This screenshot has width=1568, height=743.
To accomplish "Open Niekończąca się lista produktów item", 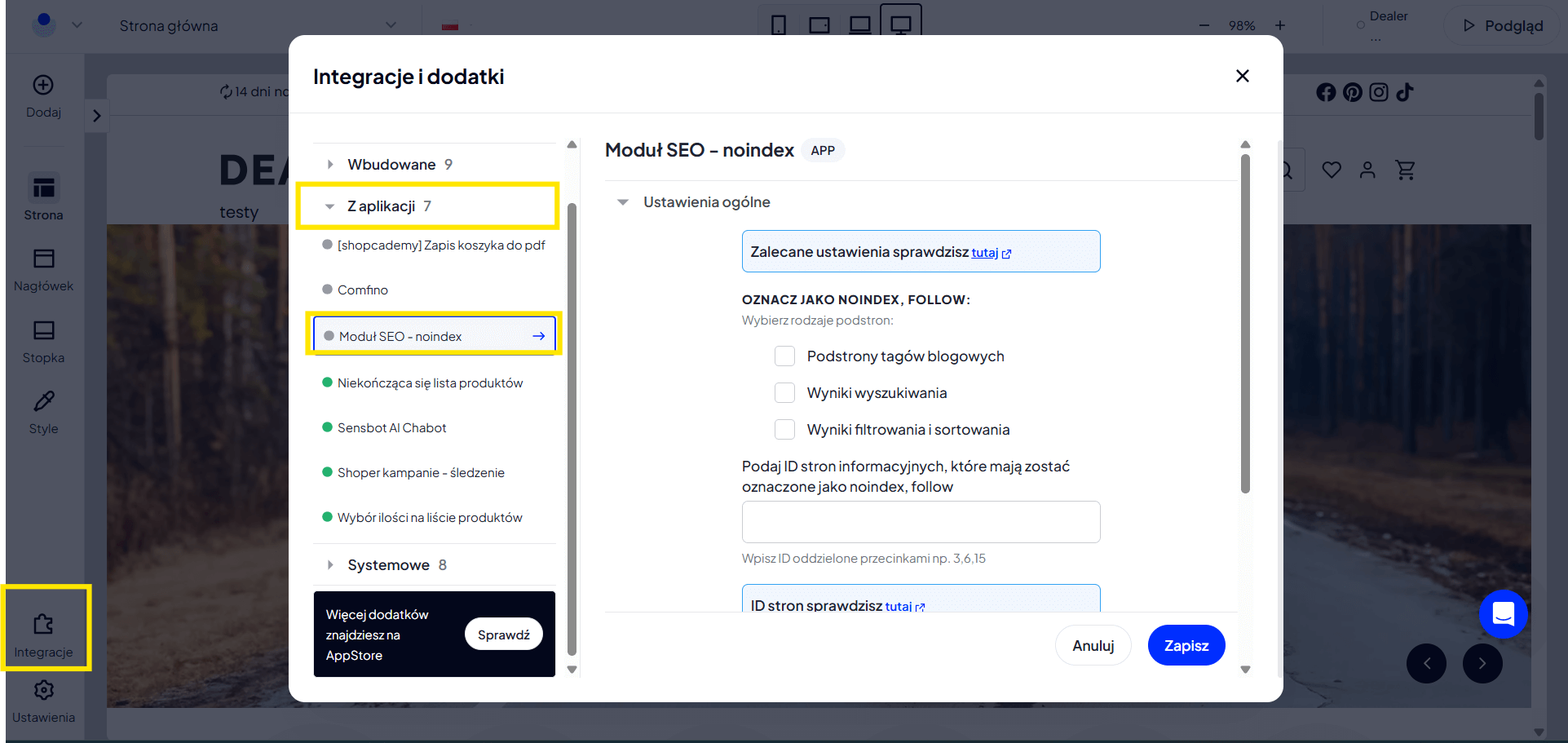I will coord(430,383).
